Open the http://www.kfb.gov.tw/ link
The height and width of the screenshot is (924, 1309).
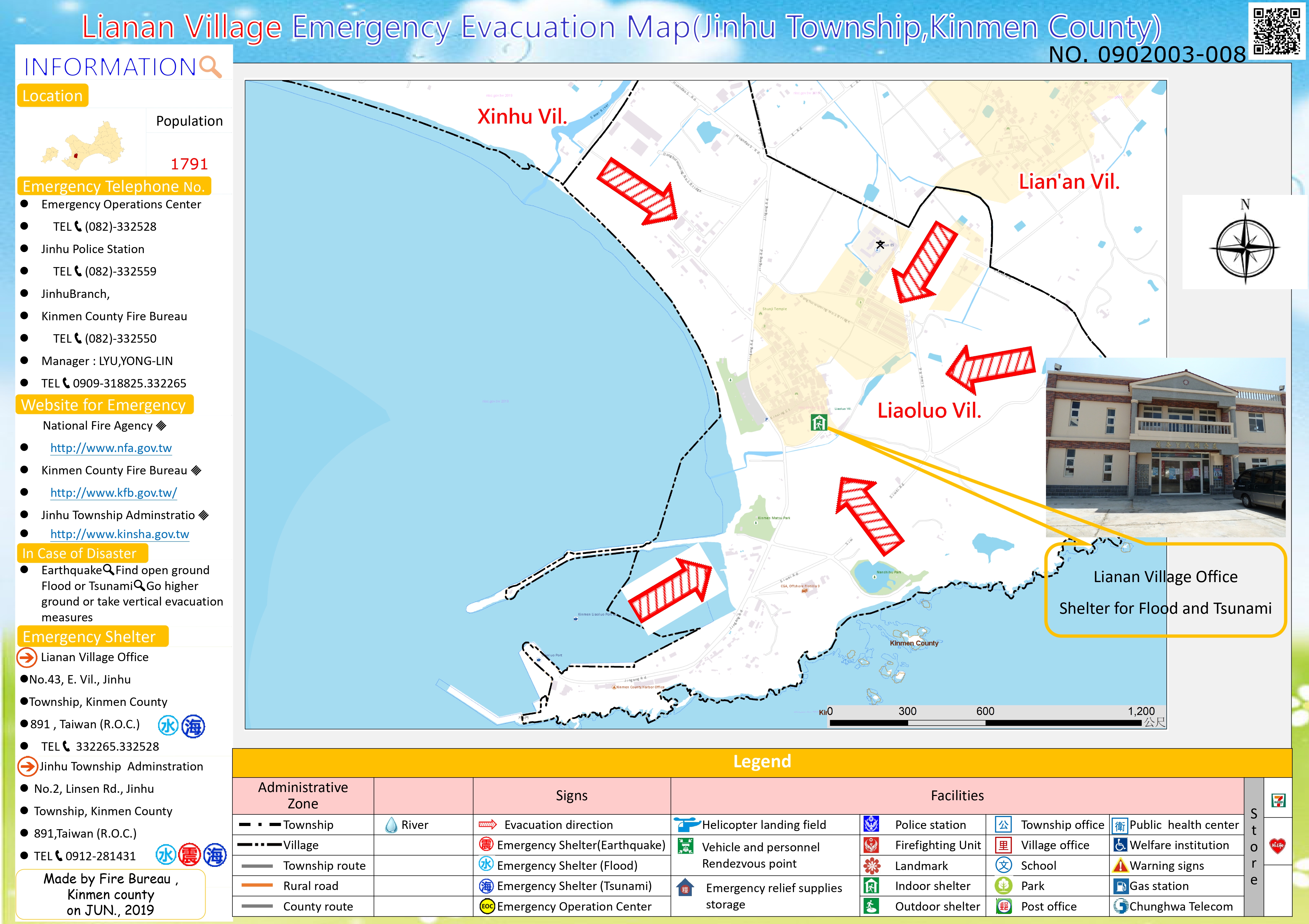pos(114,493)
